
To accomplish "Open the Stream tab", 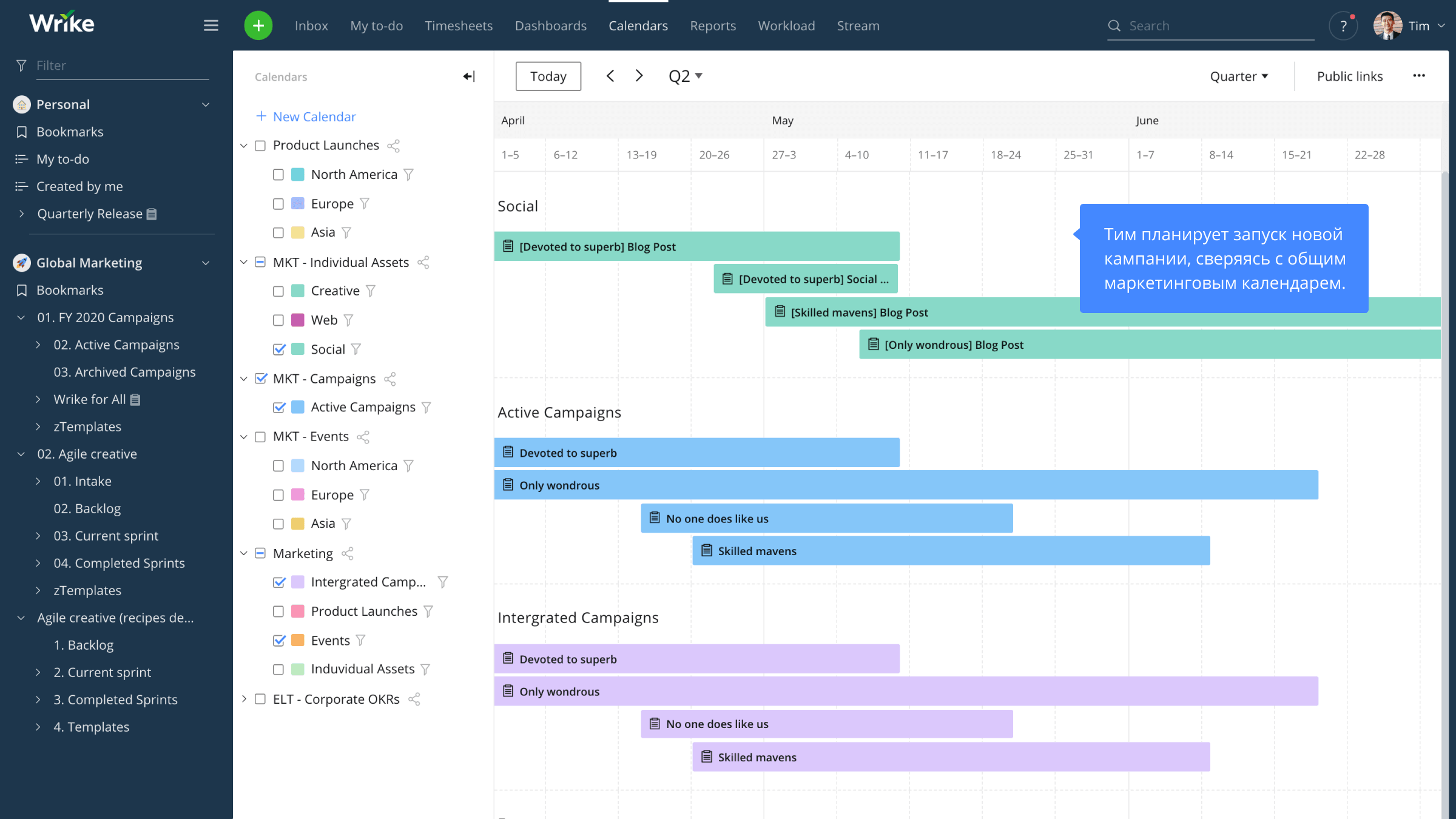I will tap(858, 25).
